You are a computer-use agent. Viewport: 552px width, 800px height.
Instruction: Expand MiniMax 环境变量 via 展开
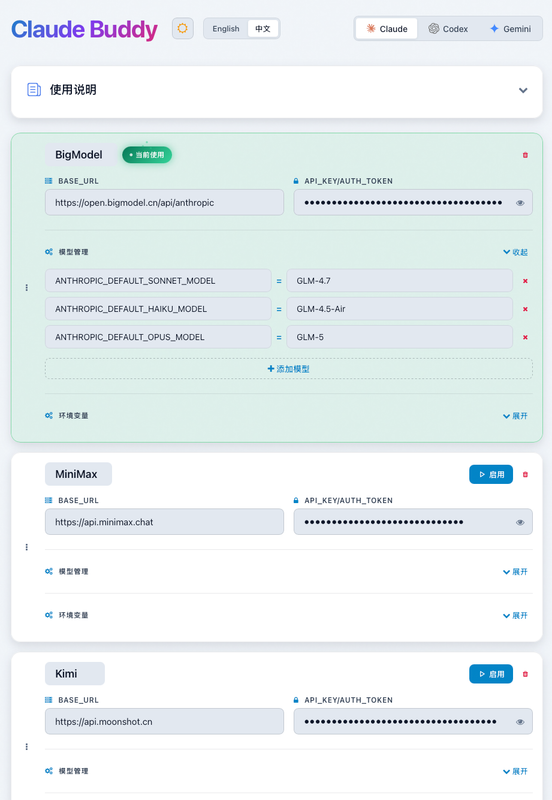click(x=515, y=616)
